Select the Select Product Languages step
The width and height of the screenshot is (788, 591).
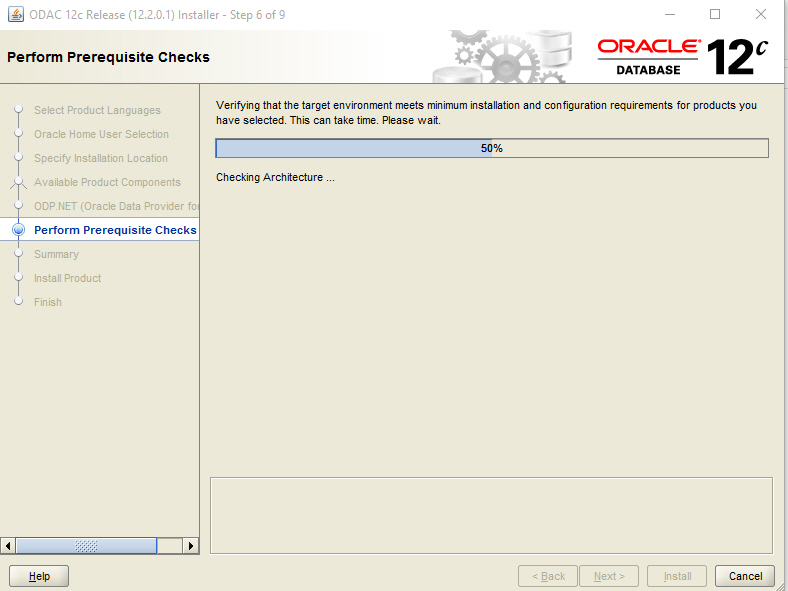point(97,110)
